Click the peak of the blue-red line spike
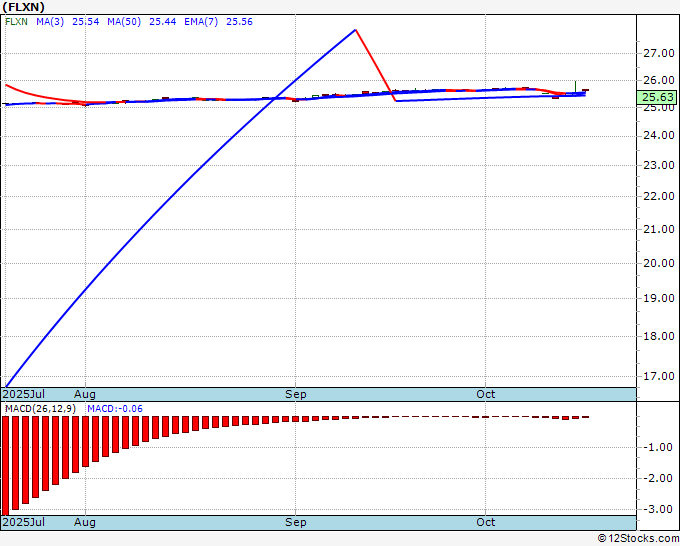The height and width of the screenshot is (546, 680). tap(356, 29)
